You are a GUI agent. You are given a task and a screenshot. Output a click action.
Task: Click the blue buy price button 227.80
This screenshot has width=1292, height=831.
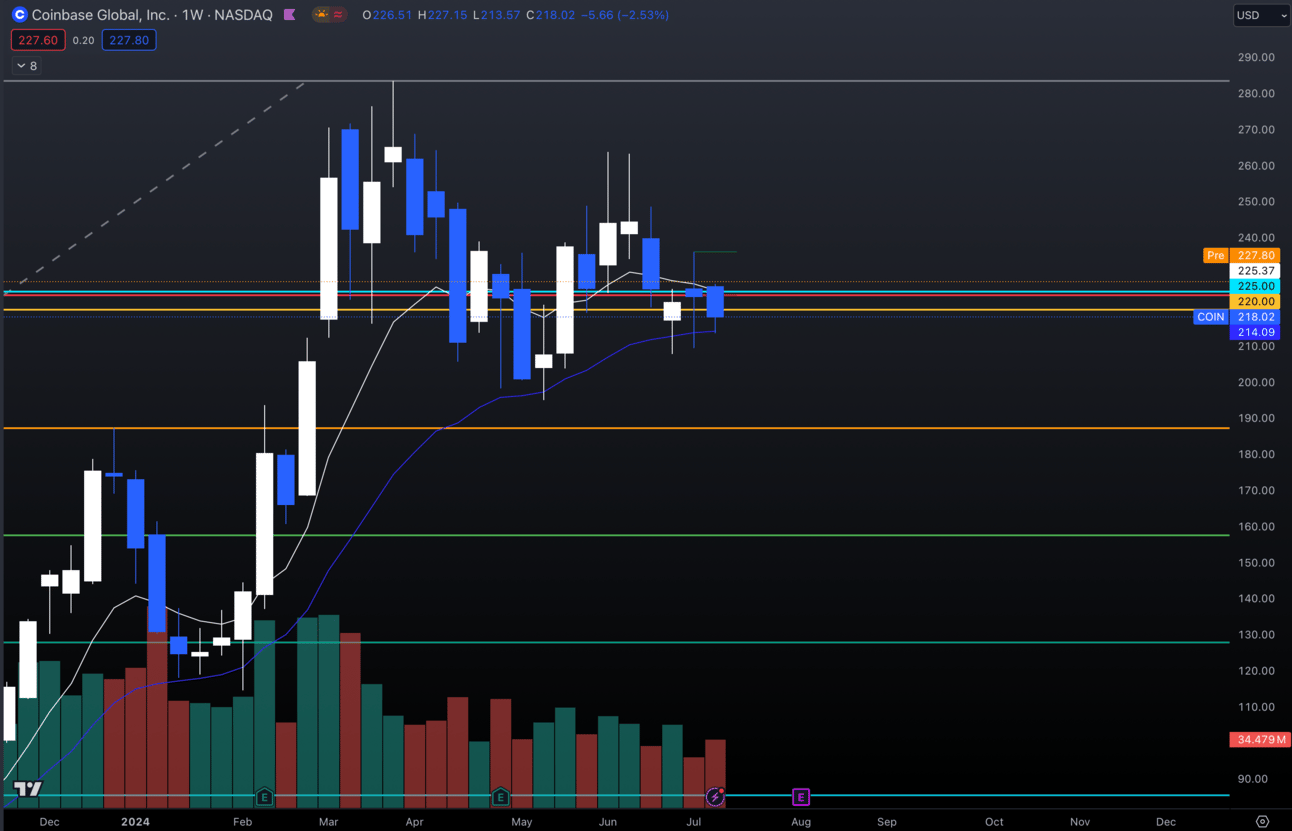click(x=129, y=40)
